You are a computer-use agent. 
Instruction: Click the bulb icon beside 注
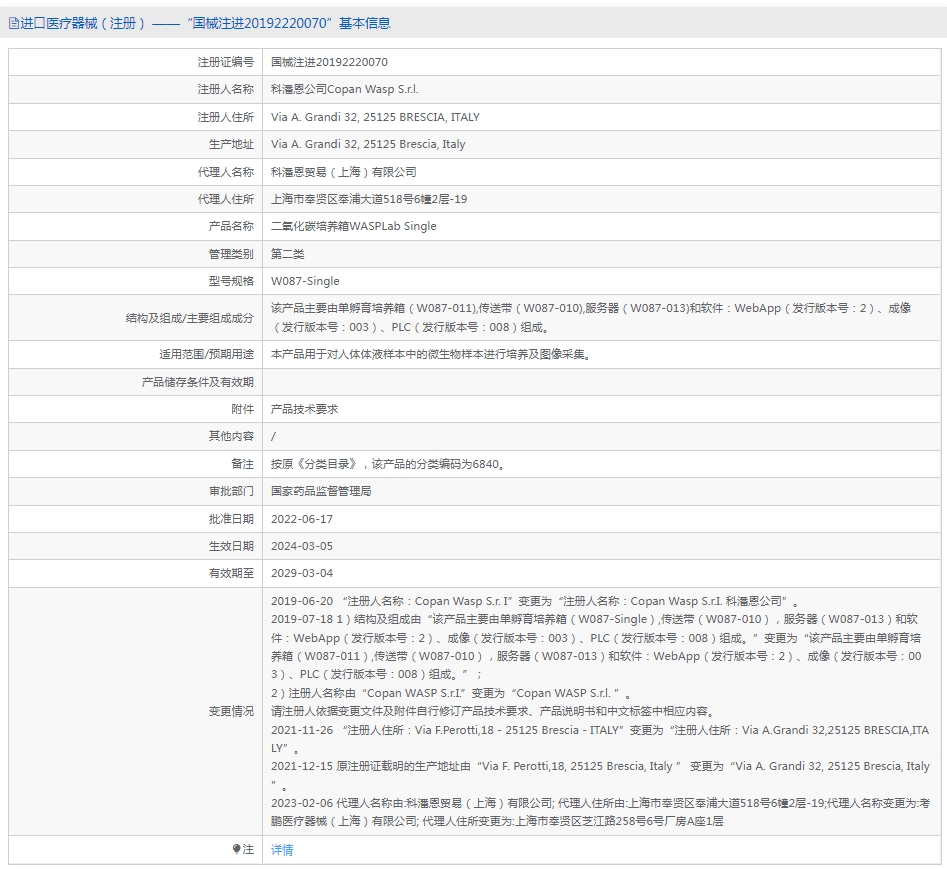[236, 848]
